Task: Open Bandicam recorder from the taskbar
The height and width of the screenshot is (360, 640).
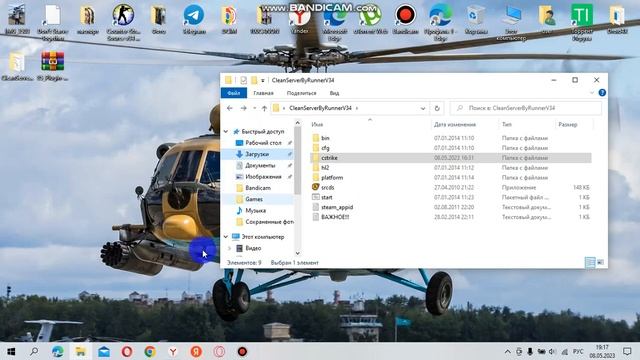Action: point(242,351)
